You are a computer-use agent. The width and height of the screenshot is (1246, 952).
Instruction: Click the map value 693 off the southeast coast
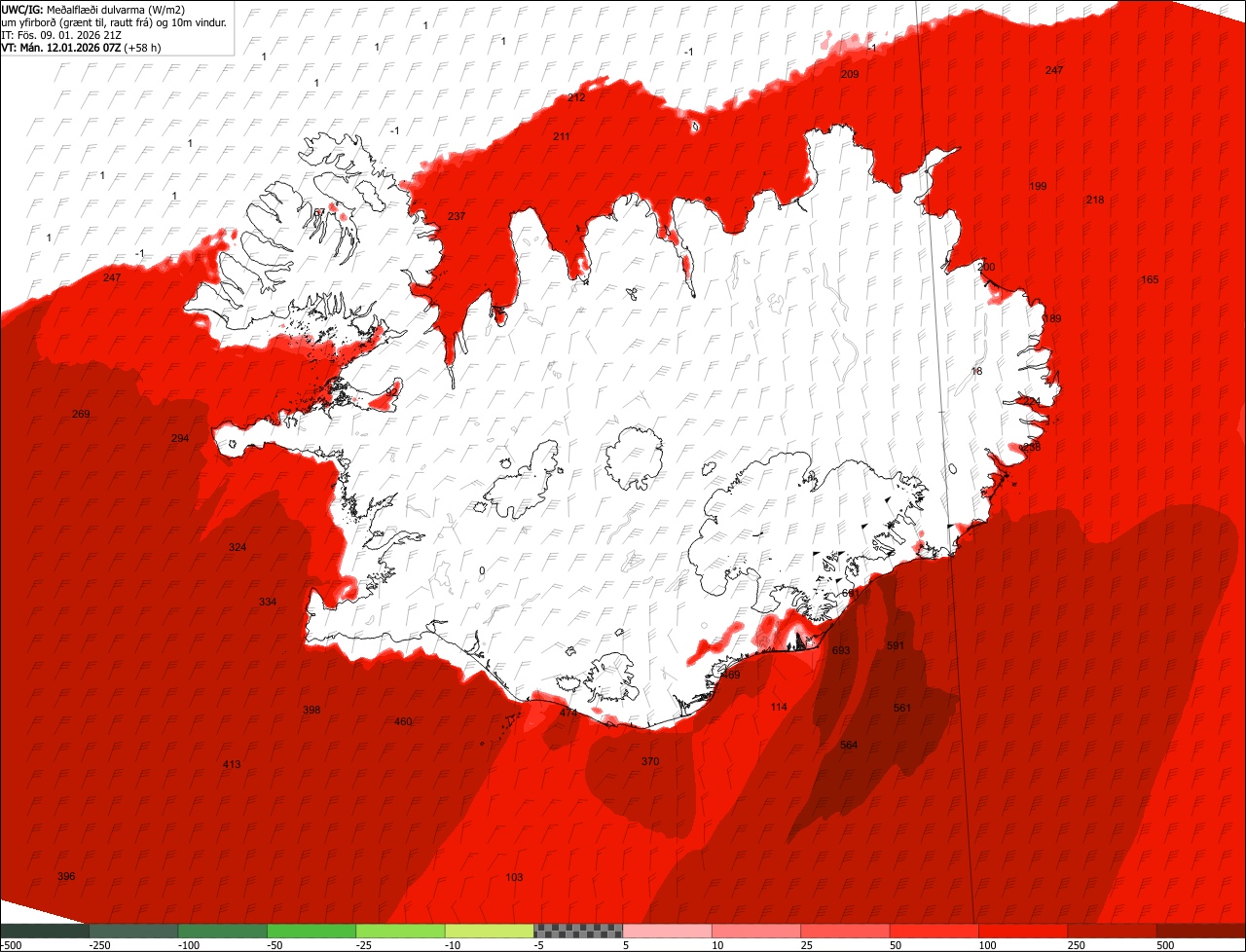tap(841, 650)
